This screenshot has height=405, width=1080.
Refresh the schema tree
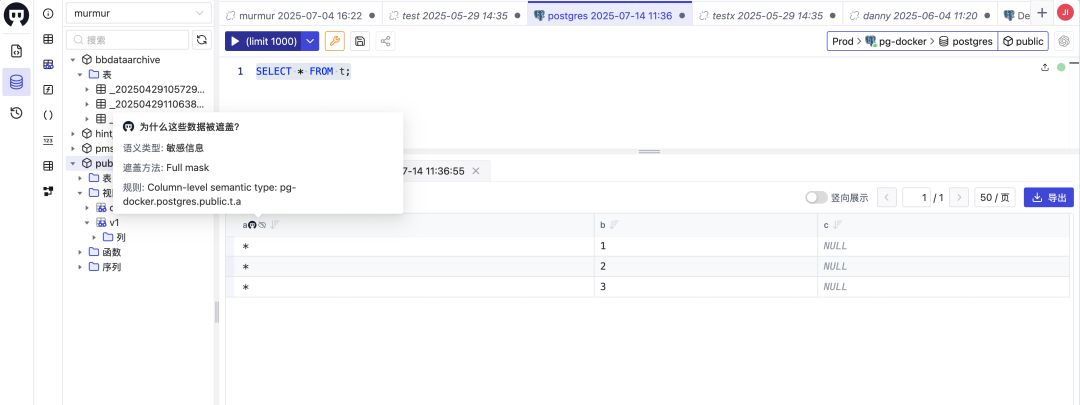pyautogui.click(x=201, y=40)
